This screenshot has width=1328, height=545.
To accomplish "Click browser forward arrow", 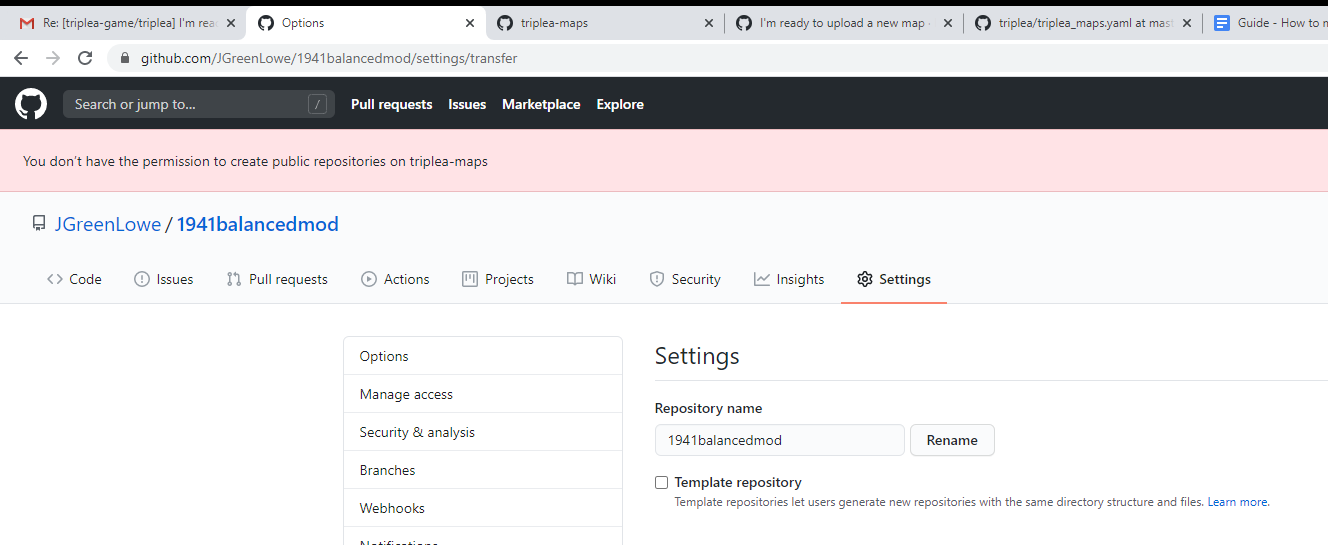I will point(53,58).
